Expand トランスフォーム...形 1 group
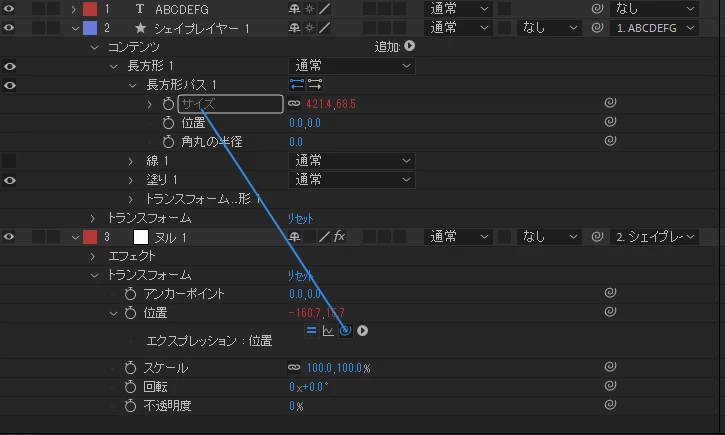 pyautogui.click(x=130, y=199)
